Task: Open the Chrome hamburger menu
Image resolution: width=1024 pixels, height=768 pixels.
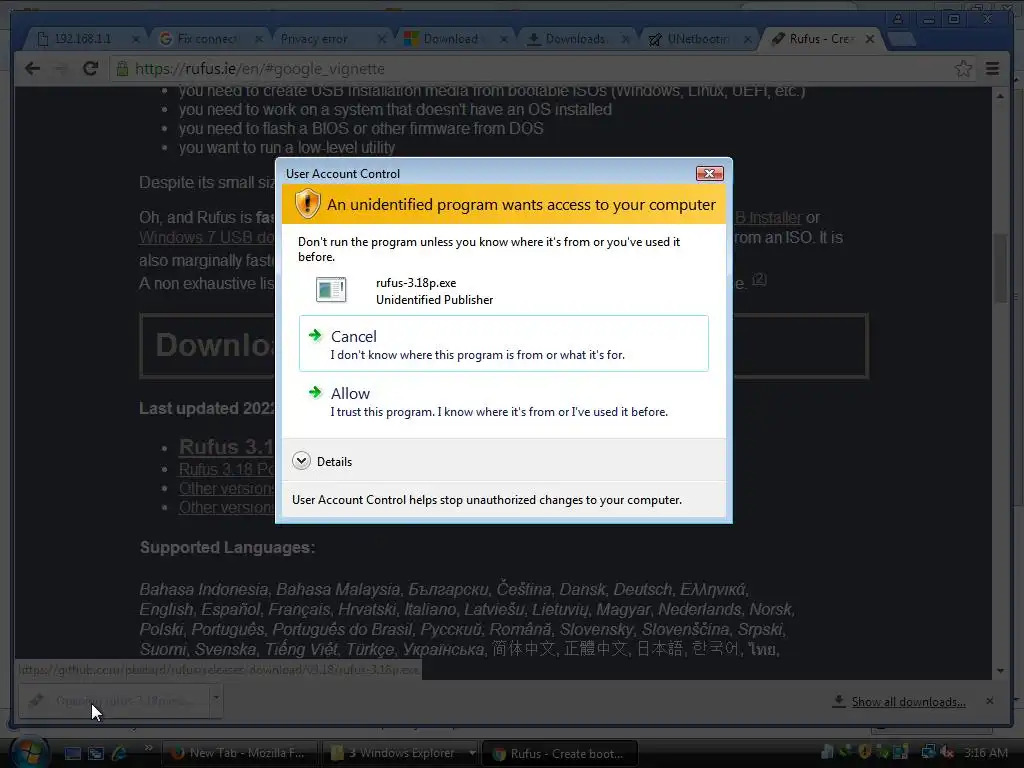Action: (993, 69)
